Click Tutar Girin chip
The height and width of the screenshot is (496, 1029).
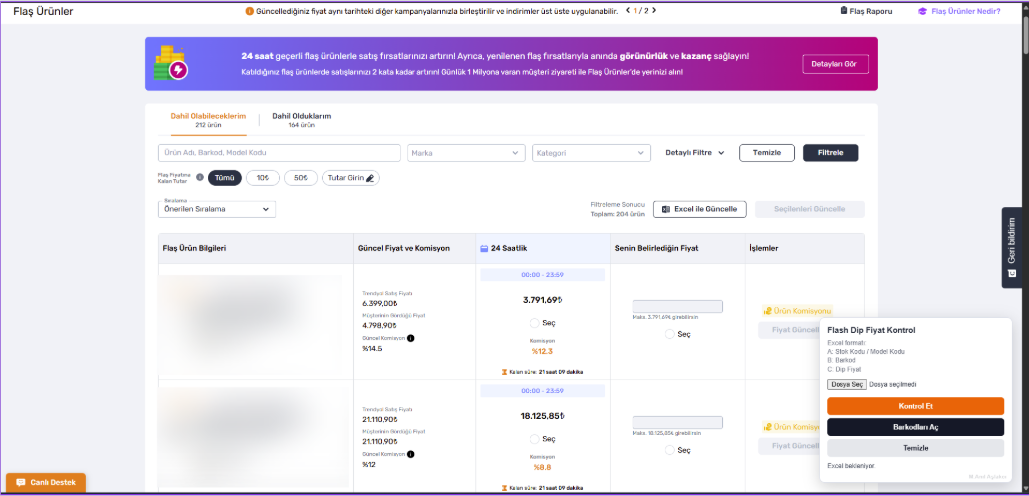350,178
